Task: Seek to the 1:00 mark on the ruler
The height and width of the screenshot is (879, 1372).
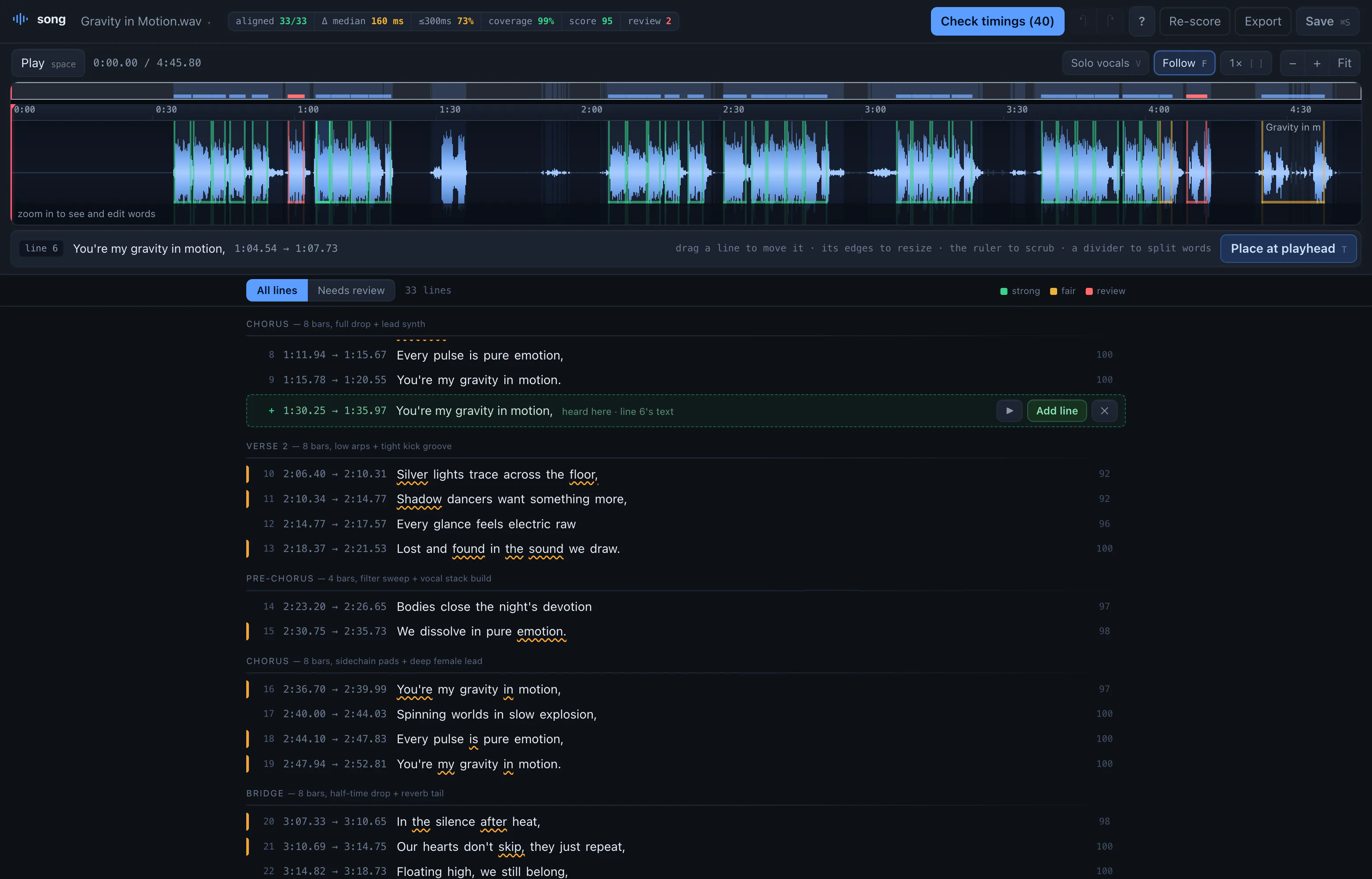Action: point(308,109)
